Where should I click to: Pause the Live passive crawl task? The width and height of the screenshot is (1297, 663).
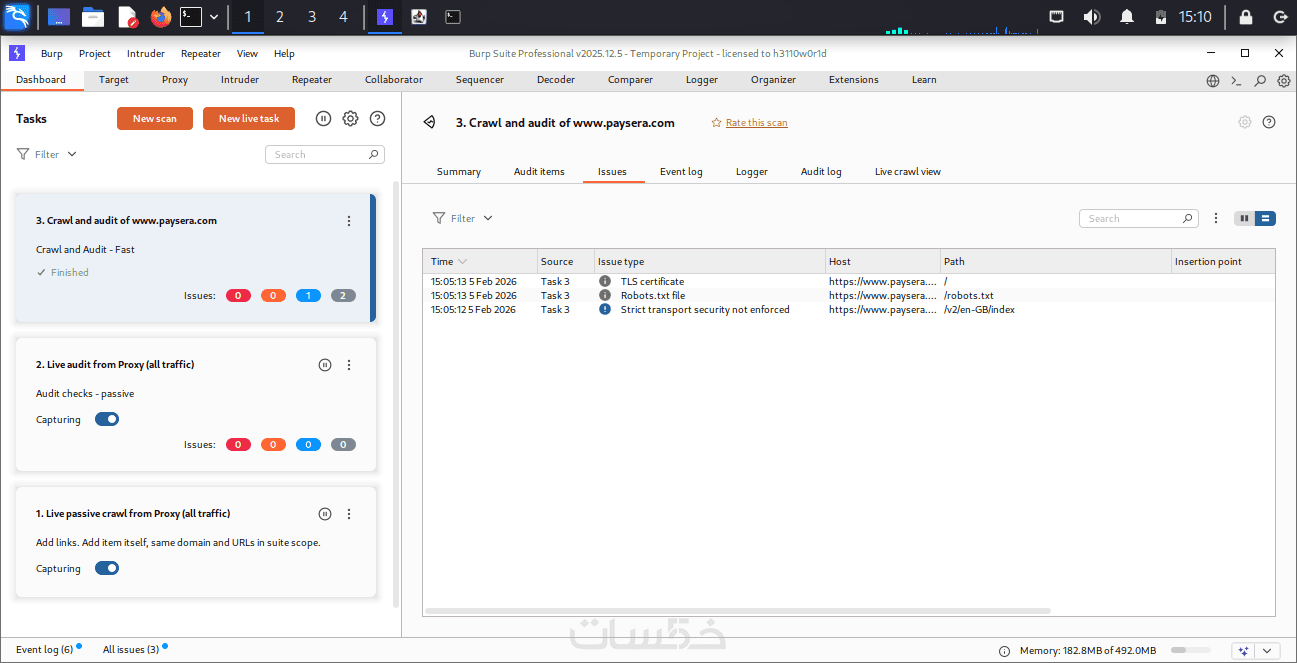coord(325,514)
